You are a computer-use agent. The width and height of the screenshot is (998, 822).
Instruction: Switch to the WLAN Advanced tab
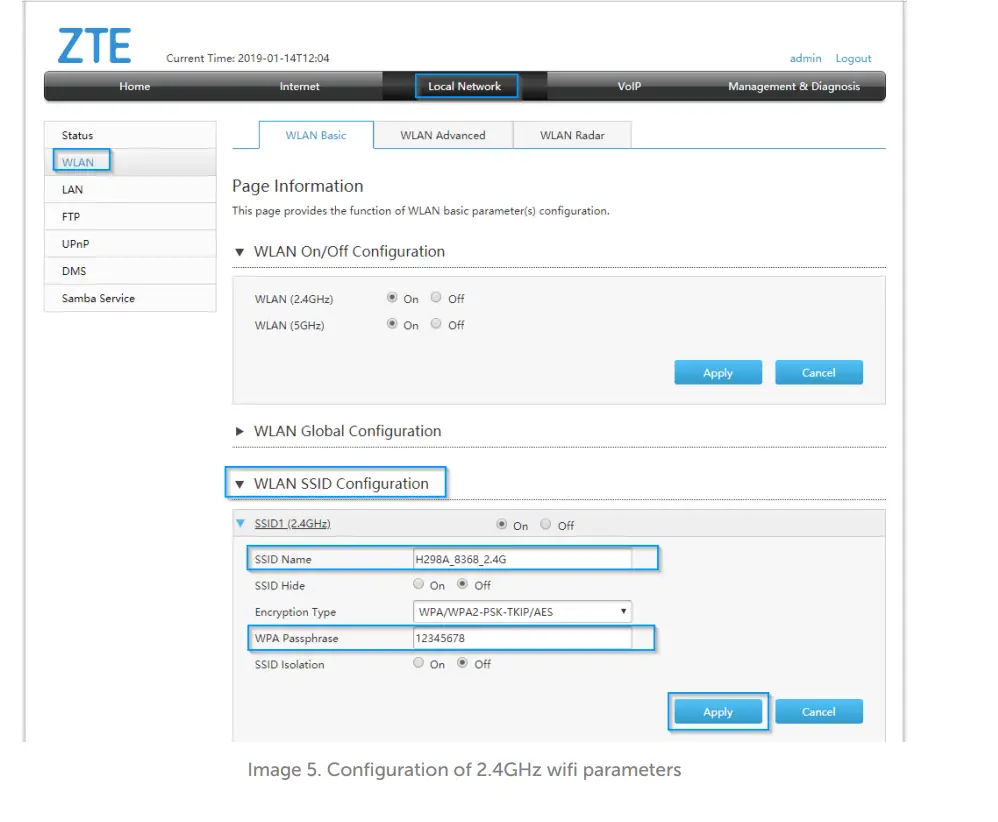pyautogui.click(x=443, y=134)
